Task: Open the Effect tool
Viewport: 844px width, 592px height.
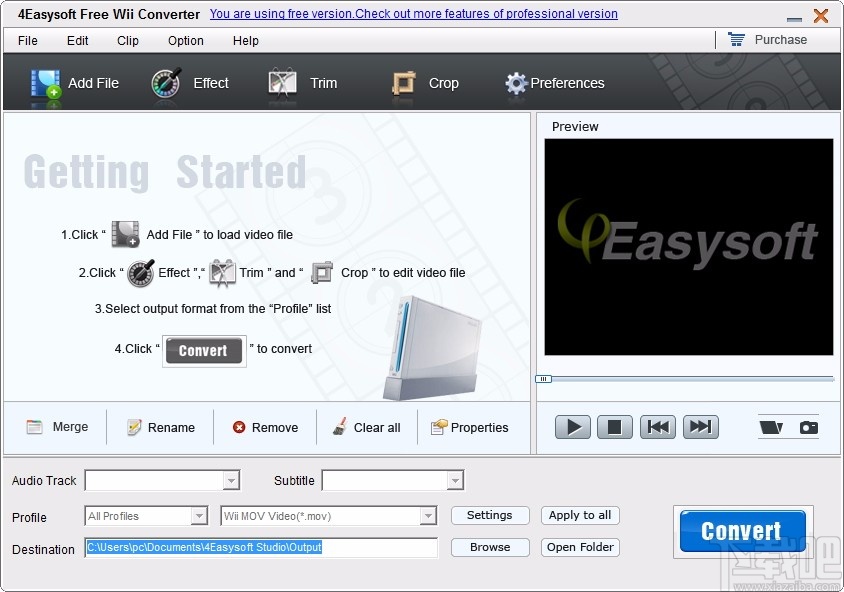Action: (167, 84)
